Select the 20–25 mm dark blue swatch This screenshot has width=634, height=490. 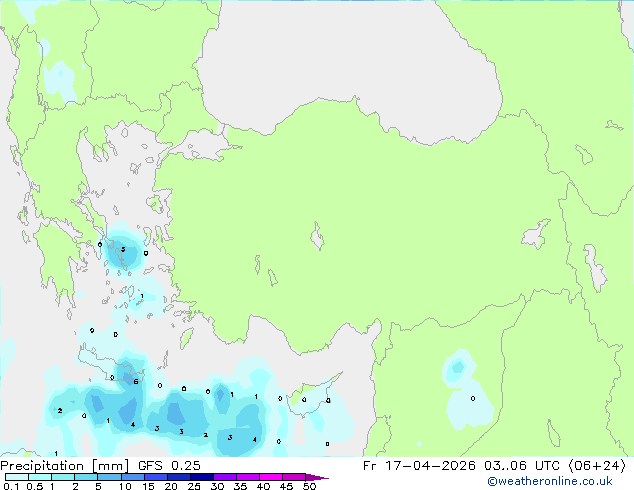coord(178,477)
